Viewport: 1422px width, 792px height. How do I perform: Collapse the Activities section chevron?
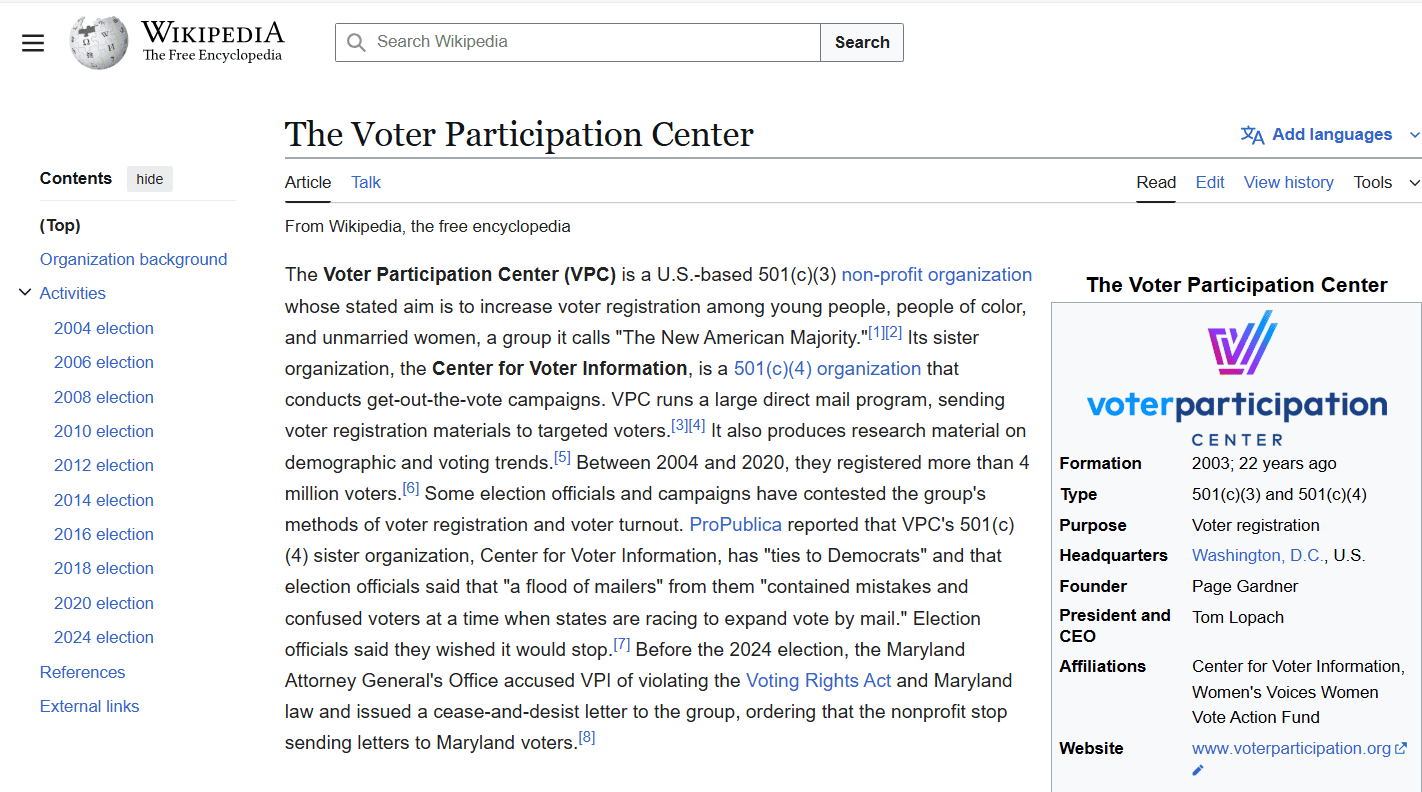(25, 293)
